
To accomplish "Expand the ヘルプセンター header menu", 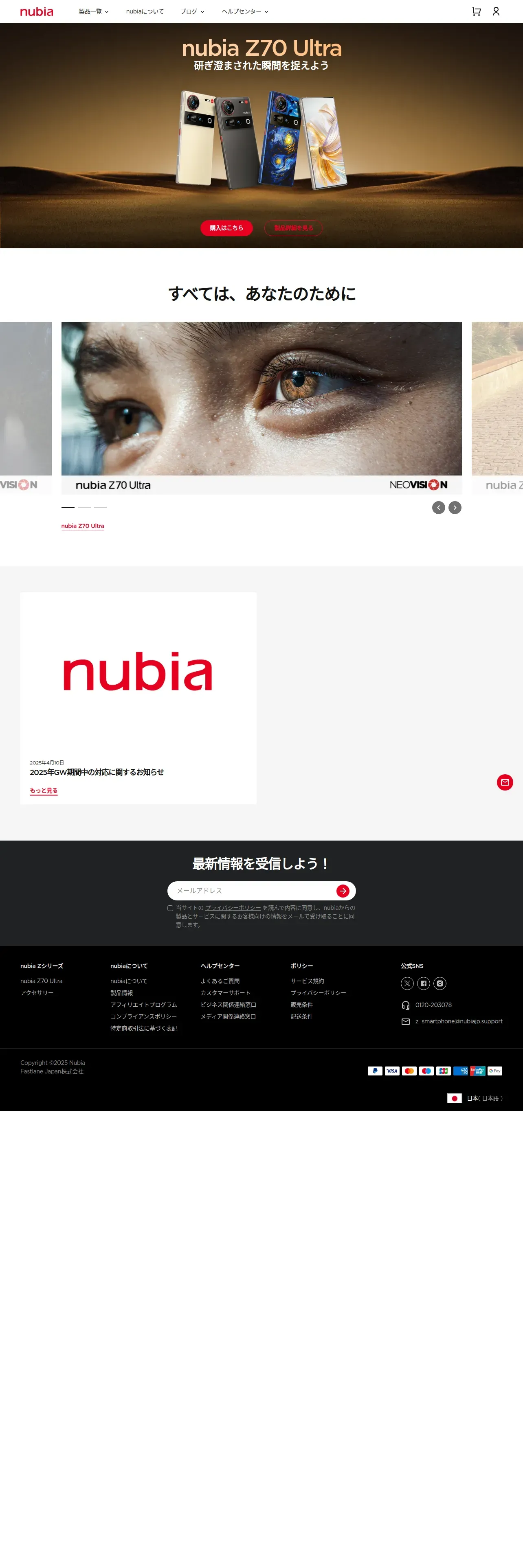I will coord(245,11).
